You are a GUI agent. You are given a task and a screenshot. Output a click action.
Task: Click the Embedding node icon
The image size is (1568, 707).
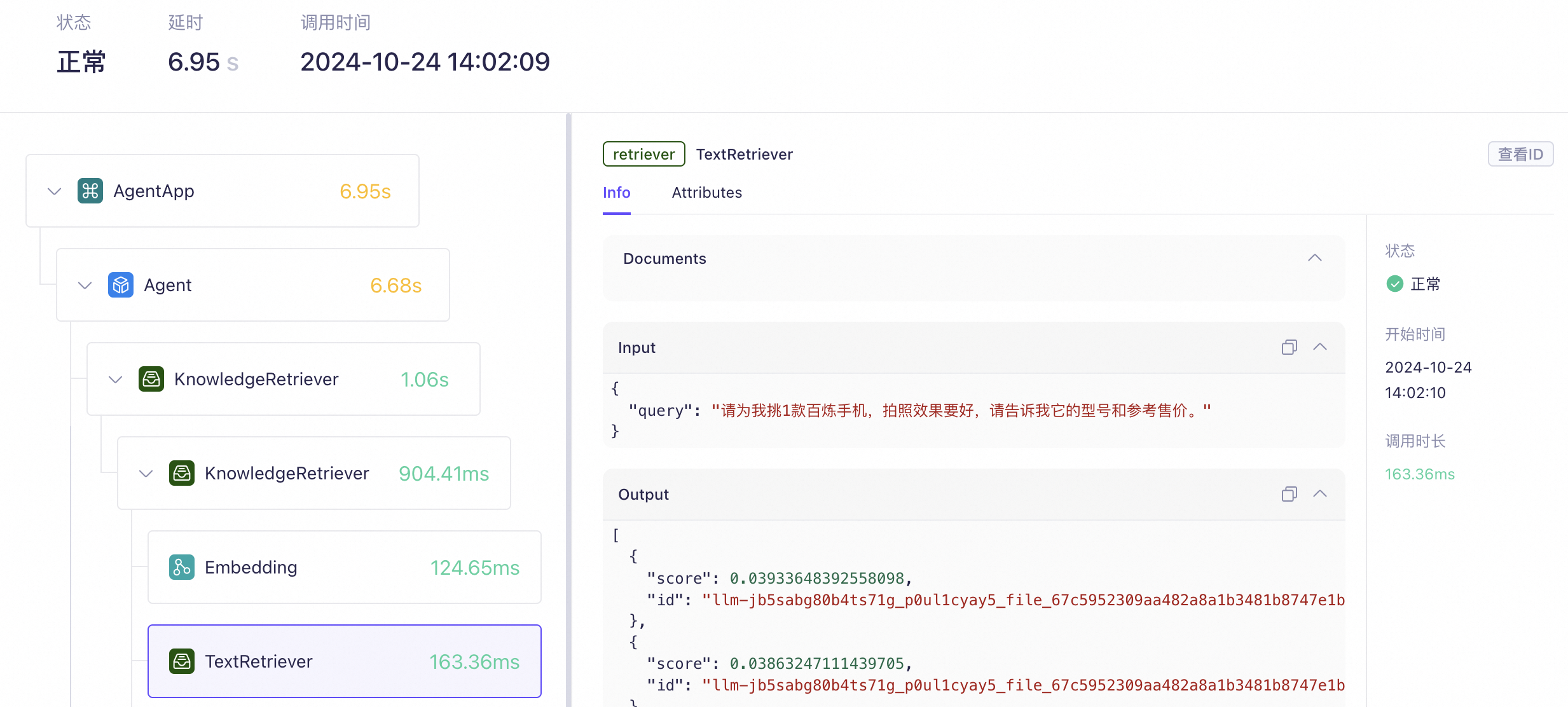[x=181, y=567]
